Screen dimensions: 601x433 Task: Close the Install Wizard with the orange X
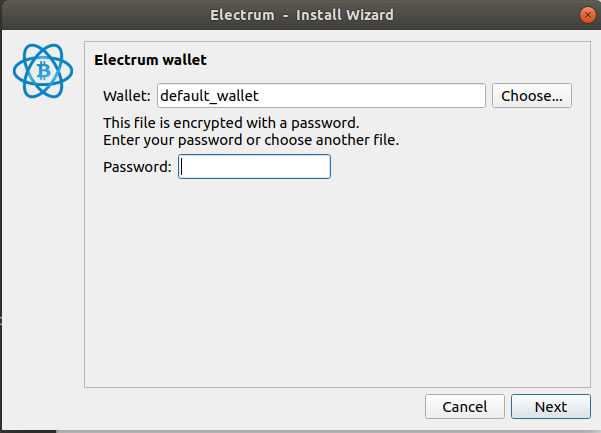pos(588,15)
